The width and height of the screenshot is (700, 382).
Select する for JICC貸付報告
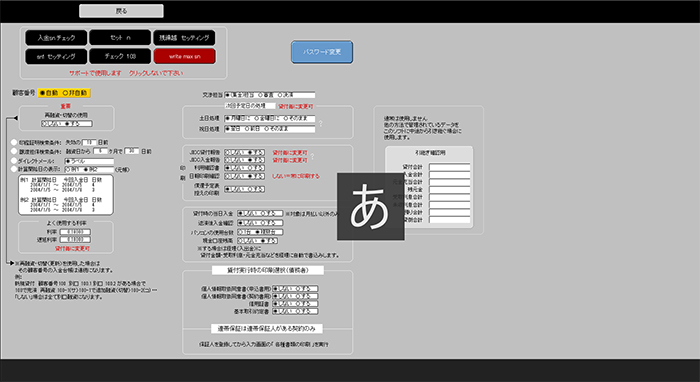pyautogui.click(x=255, y=153)
